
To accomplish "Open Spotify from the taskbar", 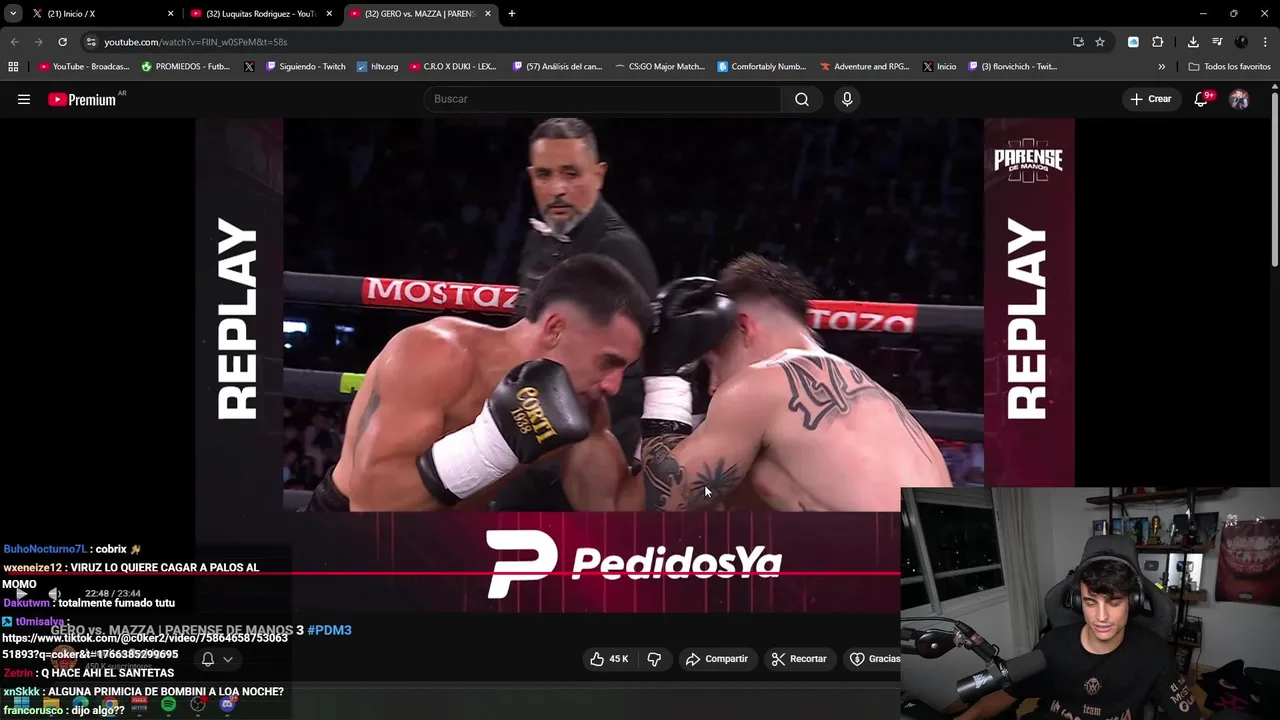I will 168,705.
